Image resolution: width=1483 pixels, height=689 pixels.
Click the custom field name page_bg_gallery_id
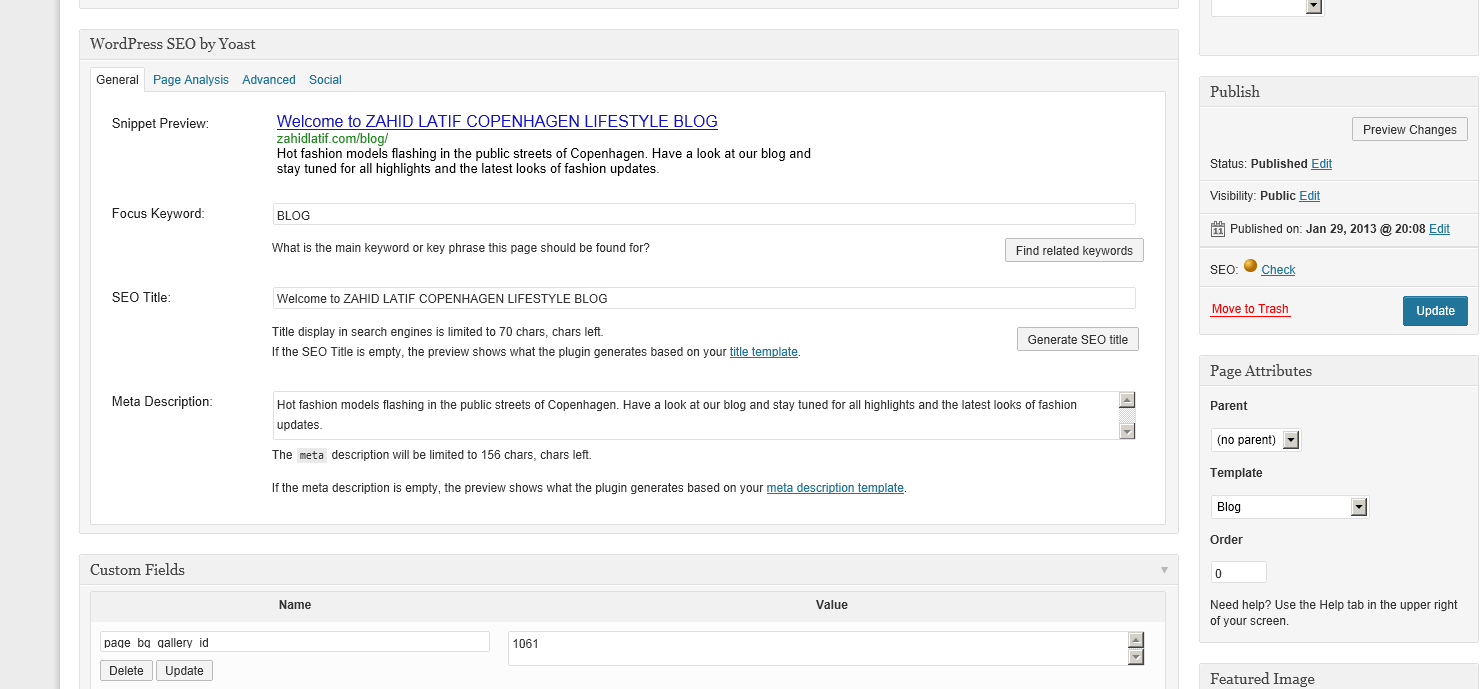point(295,642)
